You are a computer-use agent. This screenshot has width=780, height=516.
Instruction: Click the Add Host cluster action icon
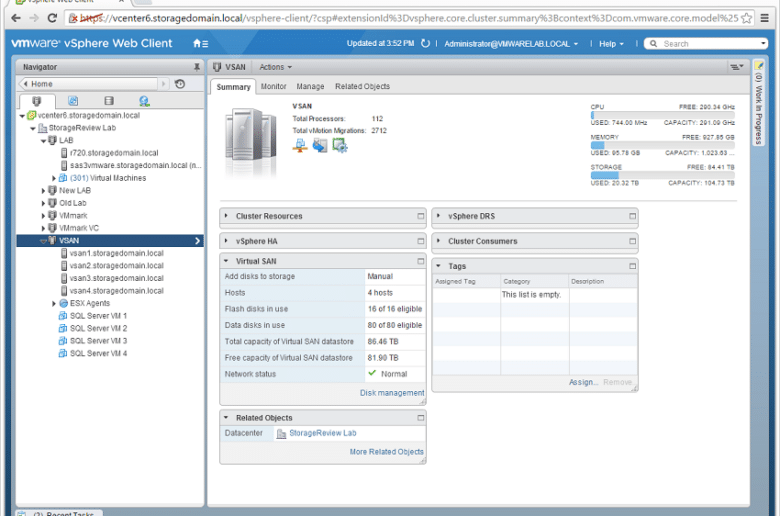(x=300, y=145)
